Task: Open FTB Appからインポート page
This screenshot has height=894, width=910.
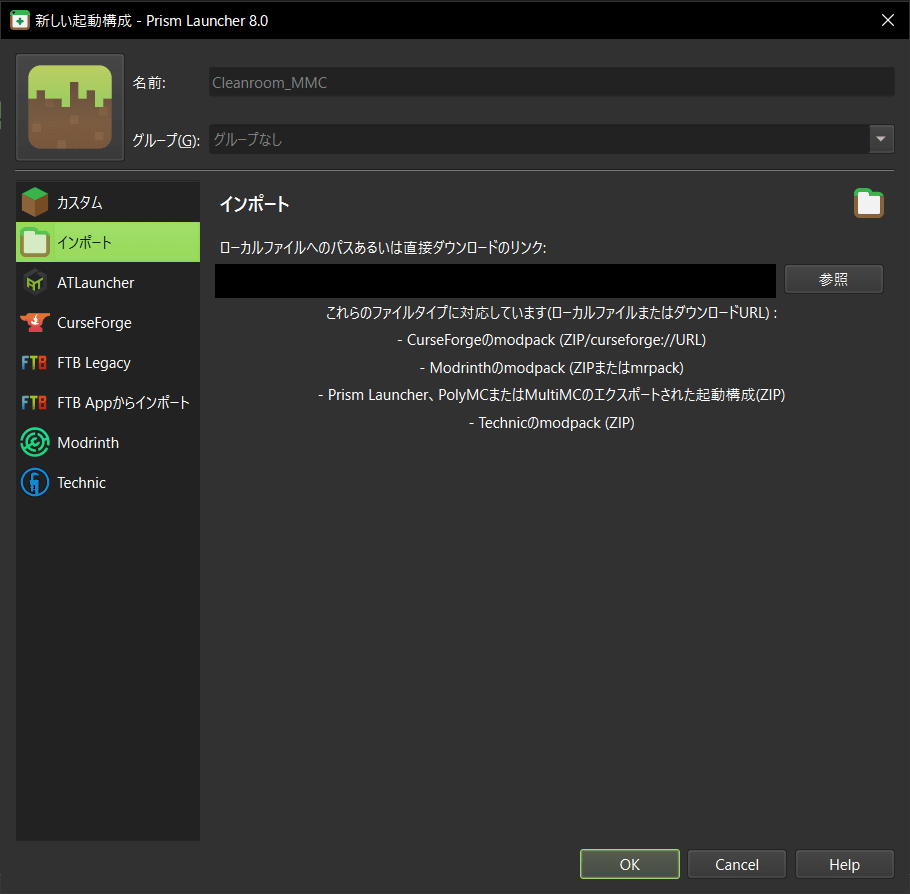Action: 108,403
